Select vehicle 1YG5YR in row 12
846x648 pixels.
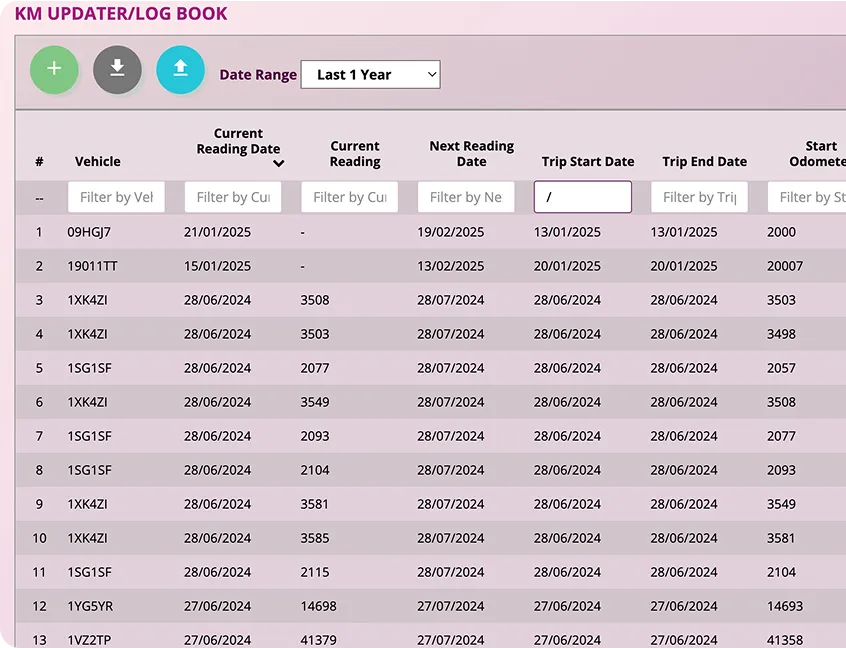(x=90, y=606)
